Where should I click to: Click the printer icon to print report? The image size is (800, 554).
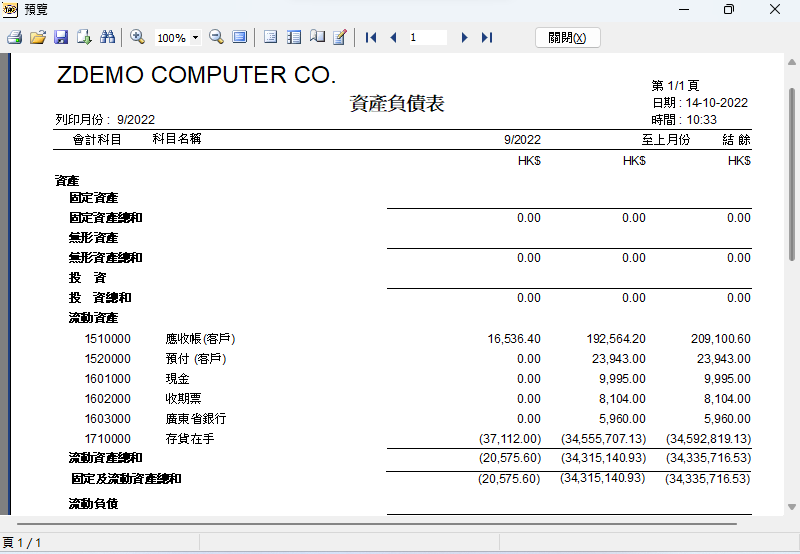14,37
